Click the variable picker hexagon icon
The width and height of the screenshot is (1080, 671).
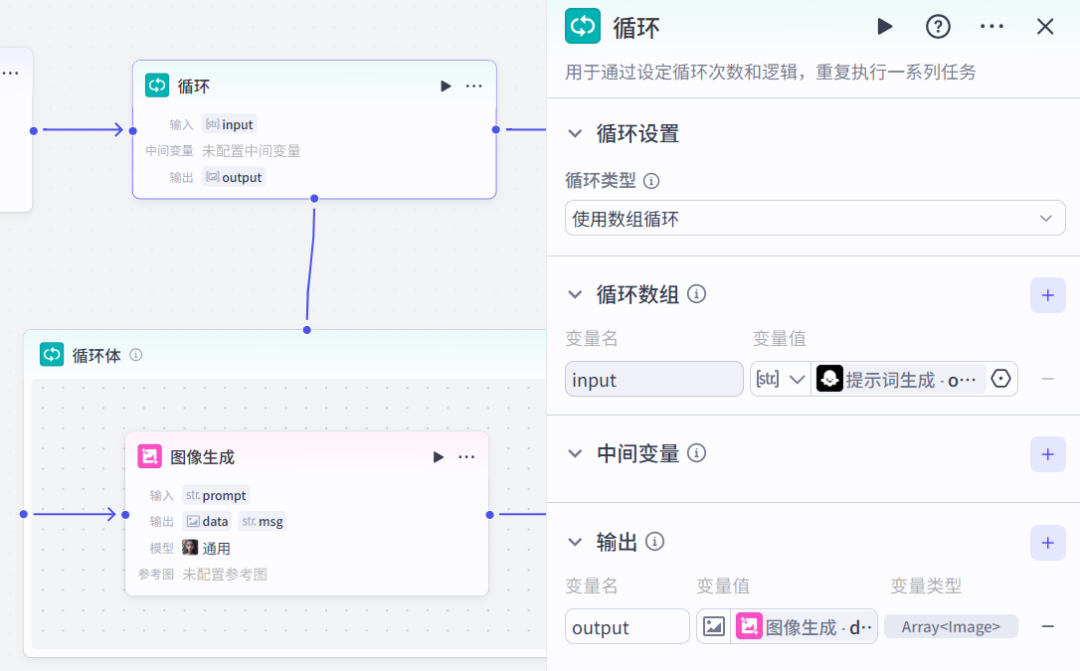[1001, 379]
